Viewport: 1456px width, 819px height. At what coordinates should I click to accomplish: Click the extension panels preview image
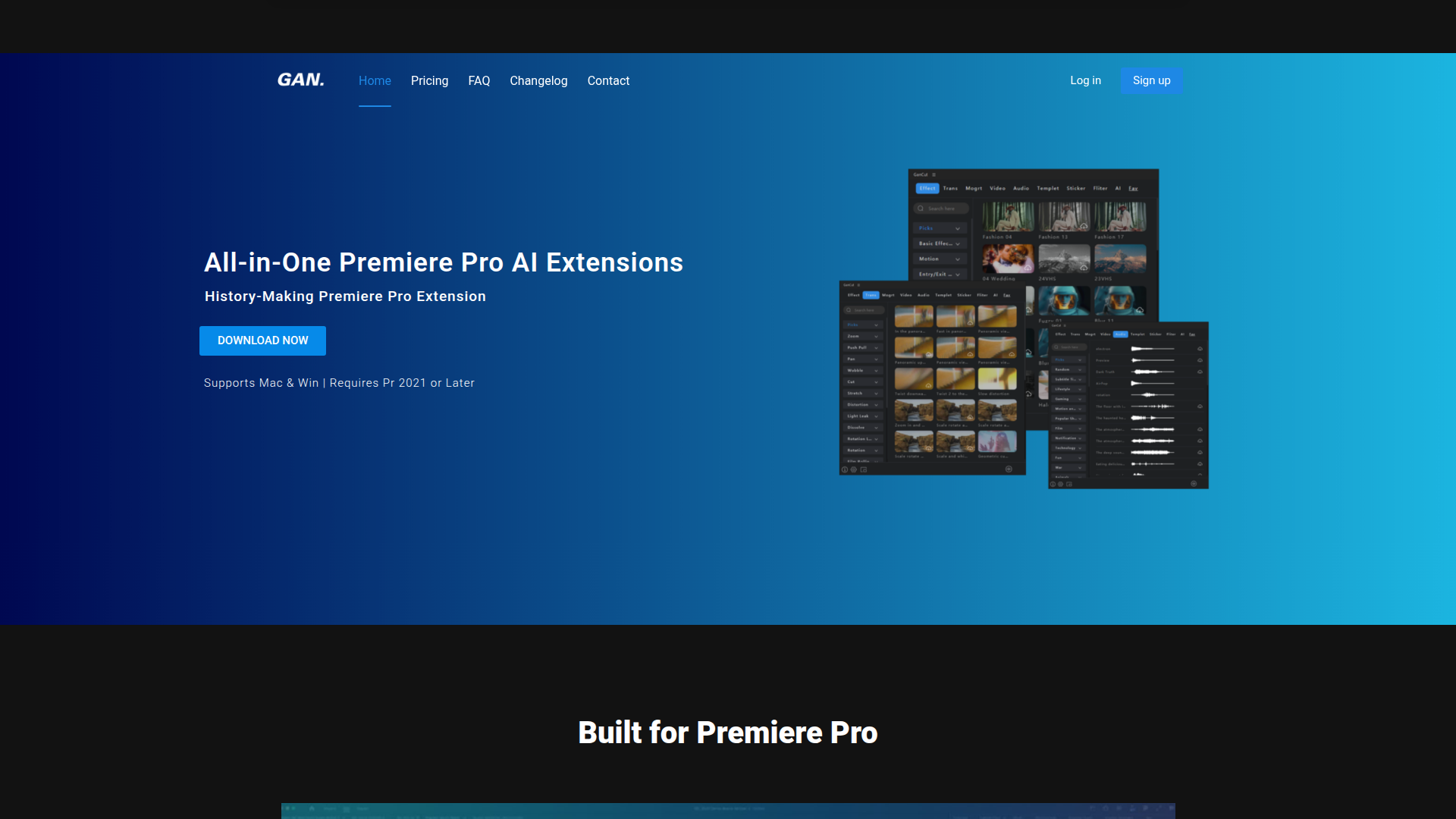1024,329
